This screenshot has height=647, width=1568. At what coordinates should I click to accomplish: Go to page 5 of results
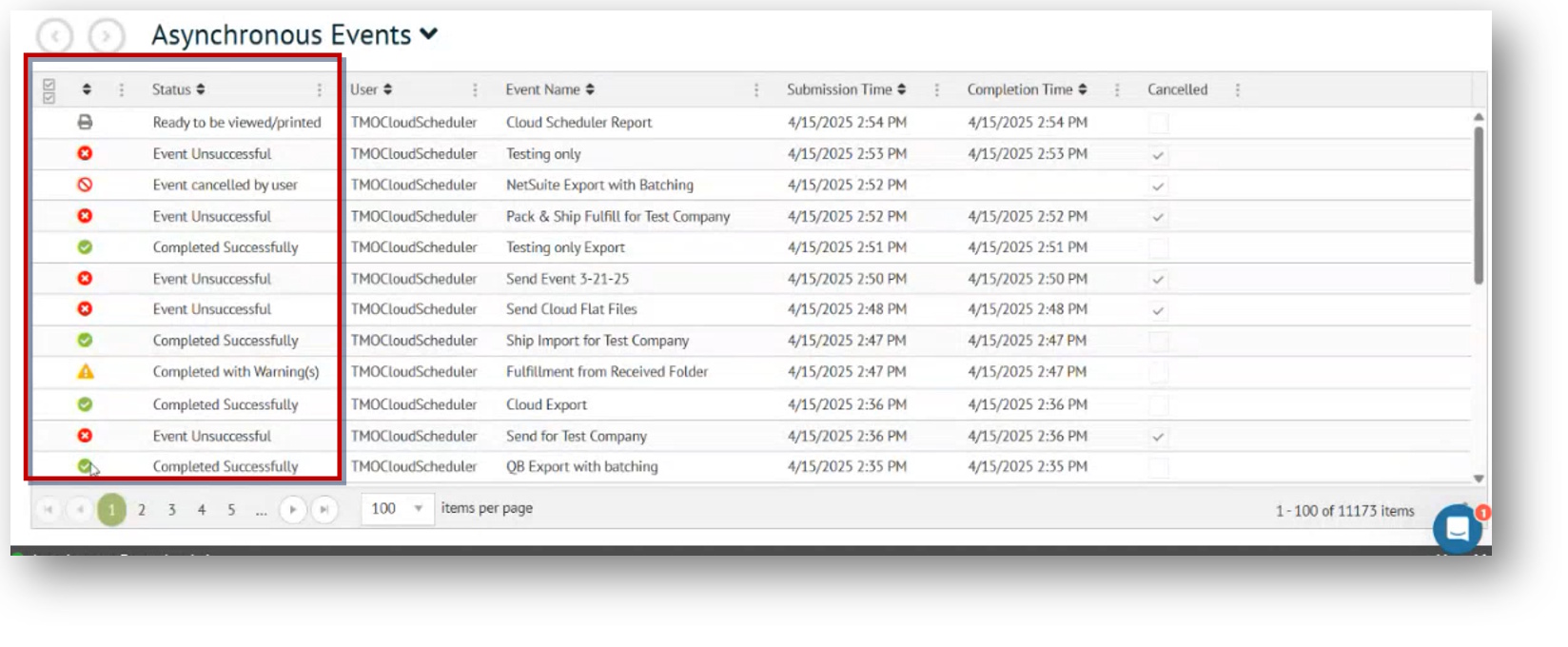coord(231,510)
